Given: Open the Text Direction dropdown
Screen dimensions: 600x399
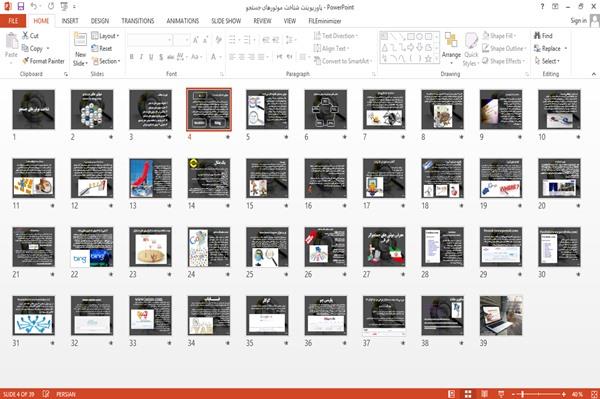Looking at the screenshot, I should [x=336, y=36].
